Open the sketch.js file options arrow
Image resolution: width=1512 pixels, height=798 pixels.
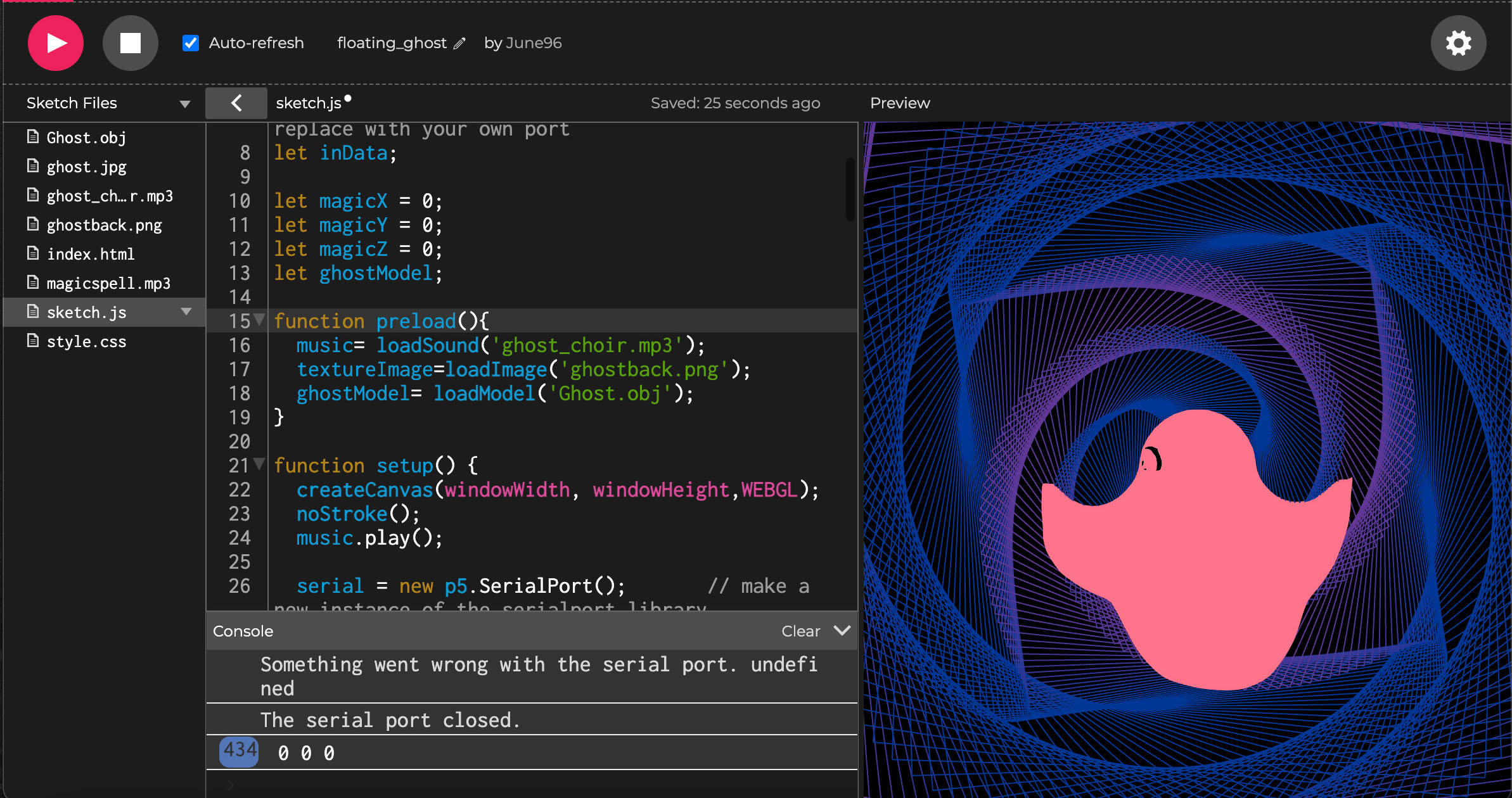(x=186, y=312)
